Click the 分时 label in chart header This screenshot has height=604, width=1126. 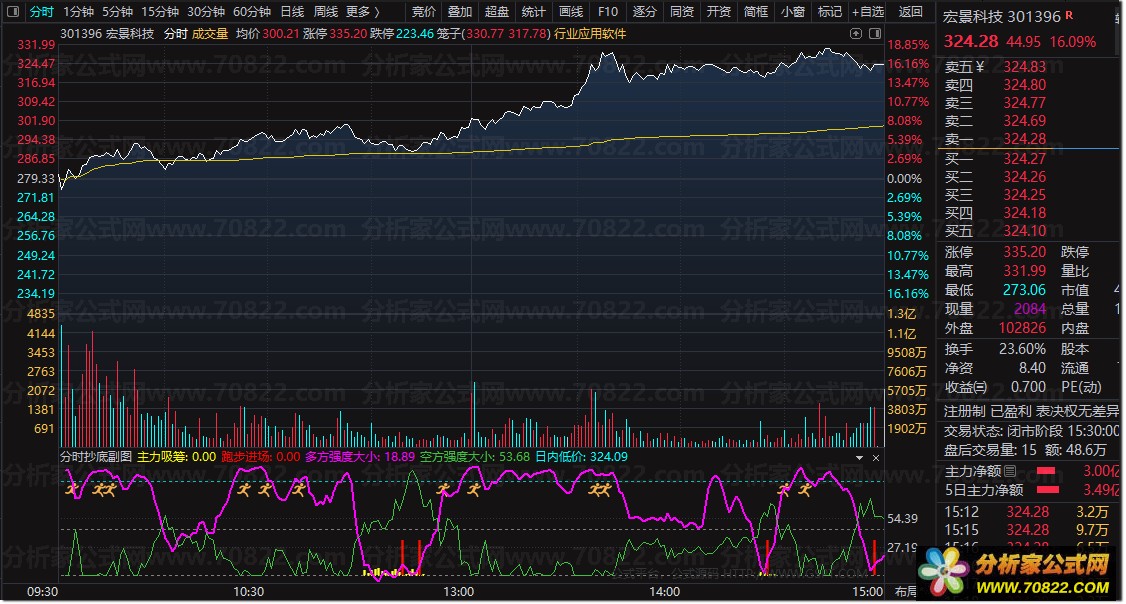[x=175, y=34]
